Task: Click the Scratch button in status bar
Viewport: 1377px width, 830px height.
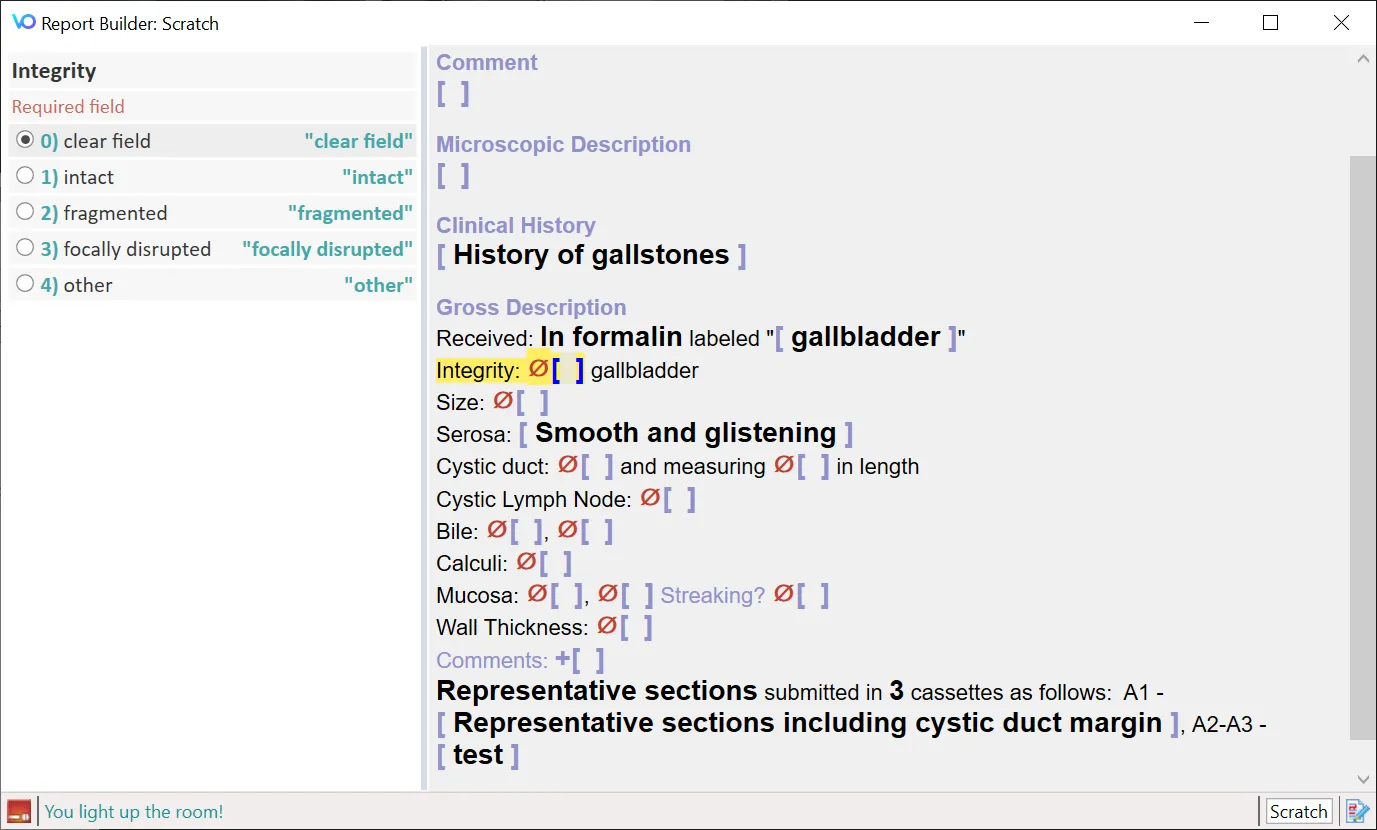Action: click(x=1299, y=811)
